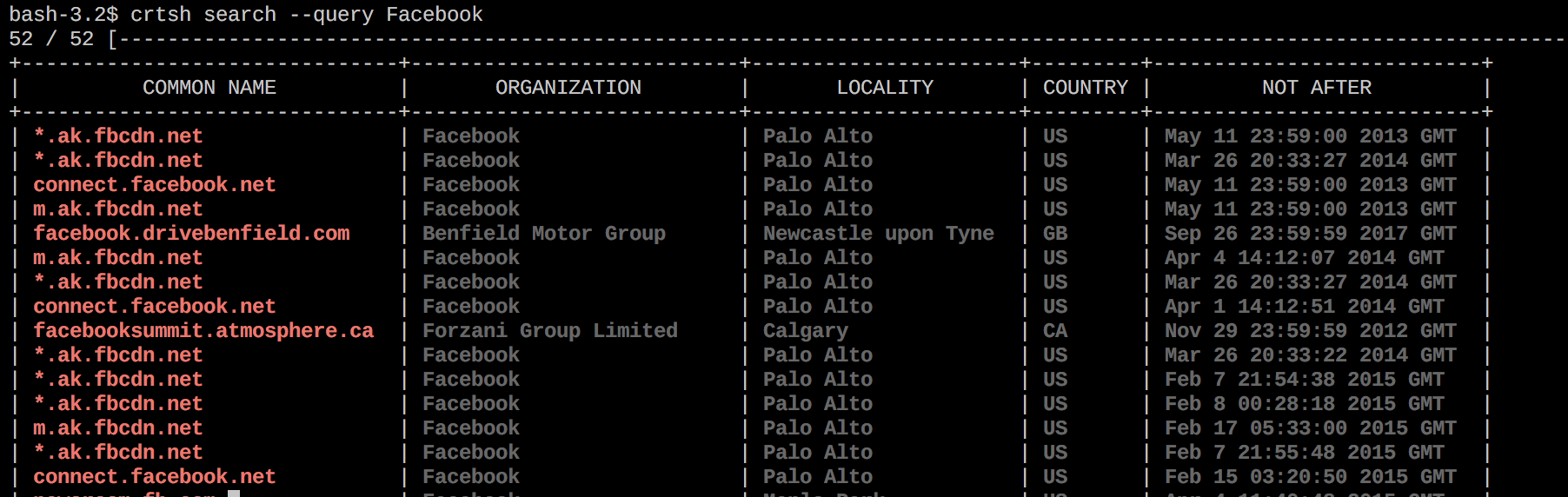Image resolution: width=1568 pixels, height=497 pixels.
Task: Click the NOT AFTER column header
Action: click(1317, 88)
